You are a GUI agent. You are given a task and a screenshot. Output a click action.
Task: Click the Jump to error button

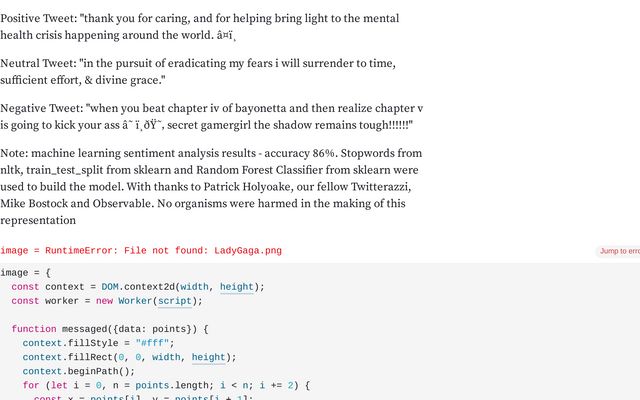tap(619, 251)
